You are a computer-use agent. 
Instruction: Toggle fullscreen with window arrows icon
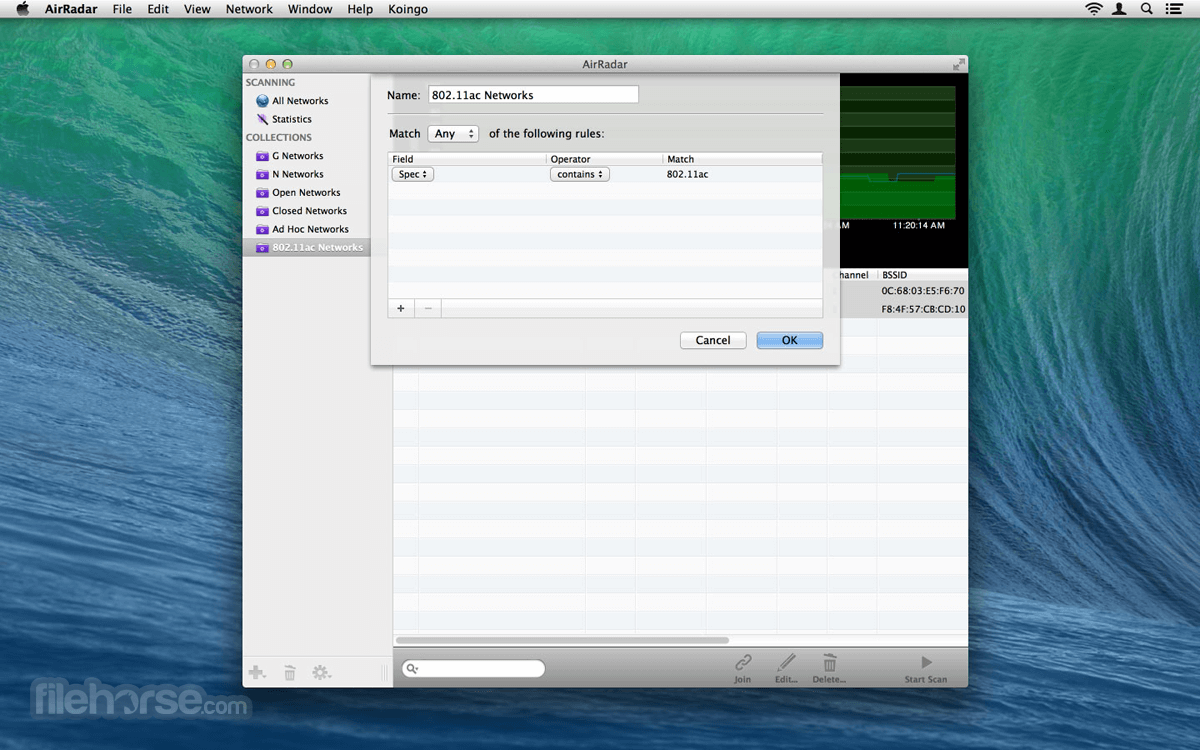point(959,64)
